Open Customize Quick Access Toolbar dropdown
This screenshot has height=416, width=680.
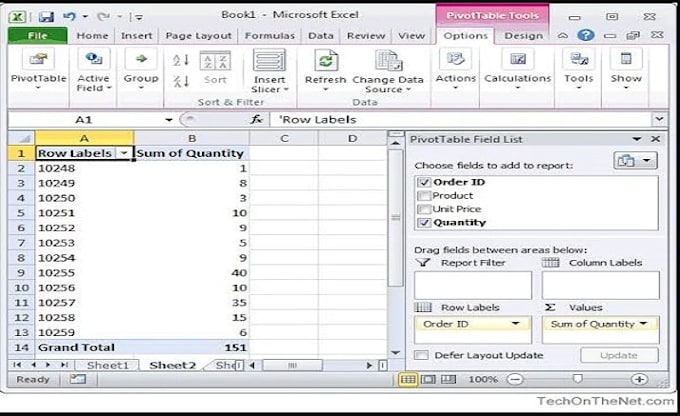138,17
